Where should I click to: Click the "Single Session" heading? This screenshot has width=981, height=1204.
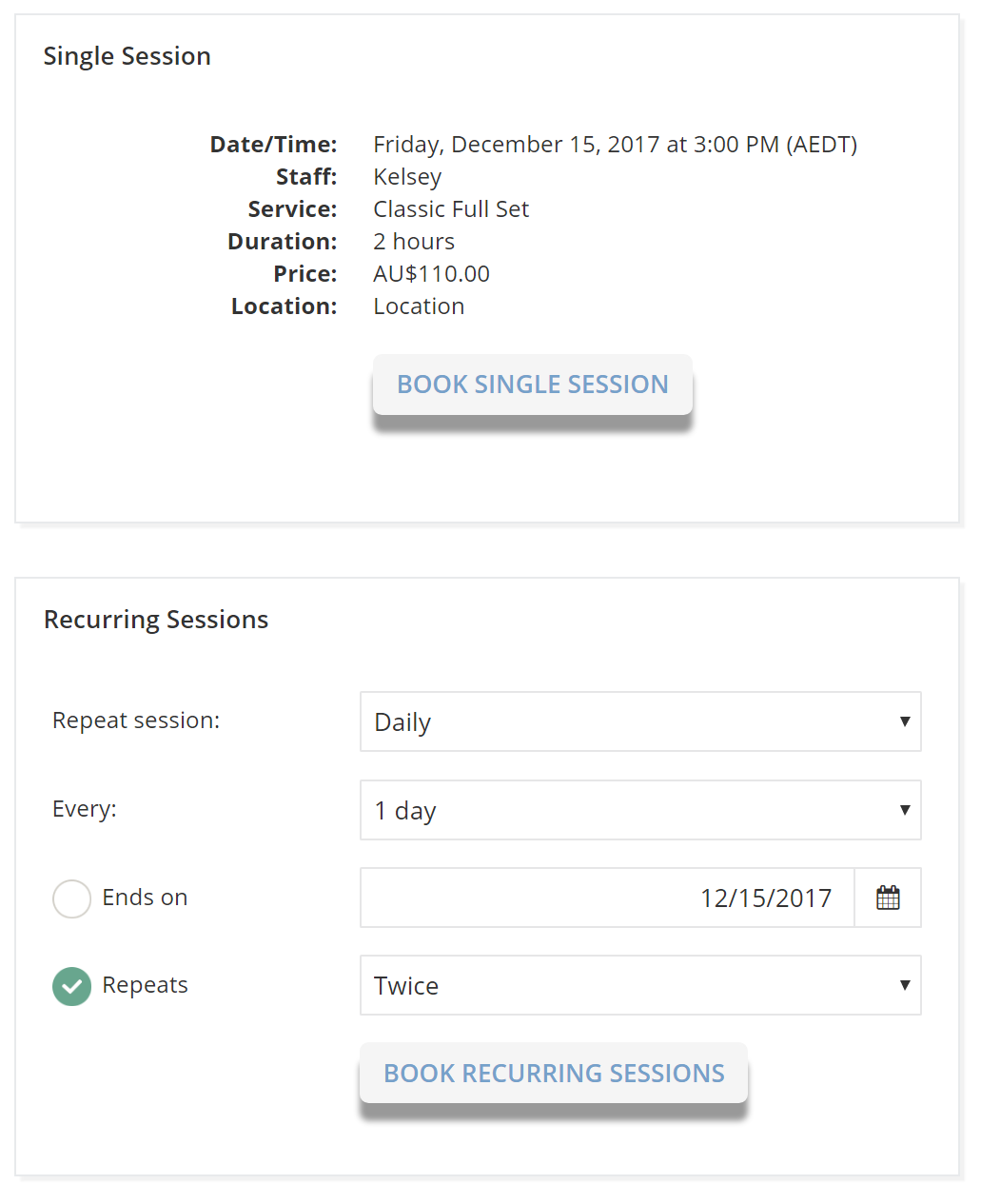coord(127,56)
